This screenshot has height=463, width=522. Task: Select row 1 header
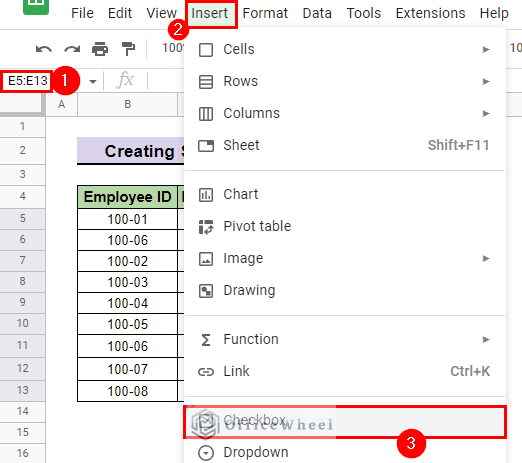click(x=22, y=127)
